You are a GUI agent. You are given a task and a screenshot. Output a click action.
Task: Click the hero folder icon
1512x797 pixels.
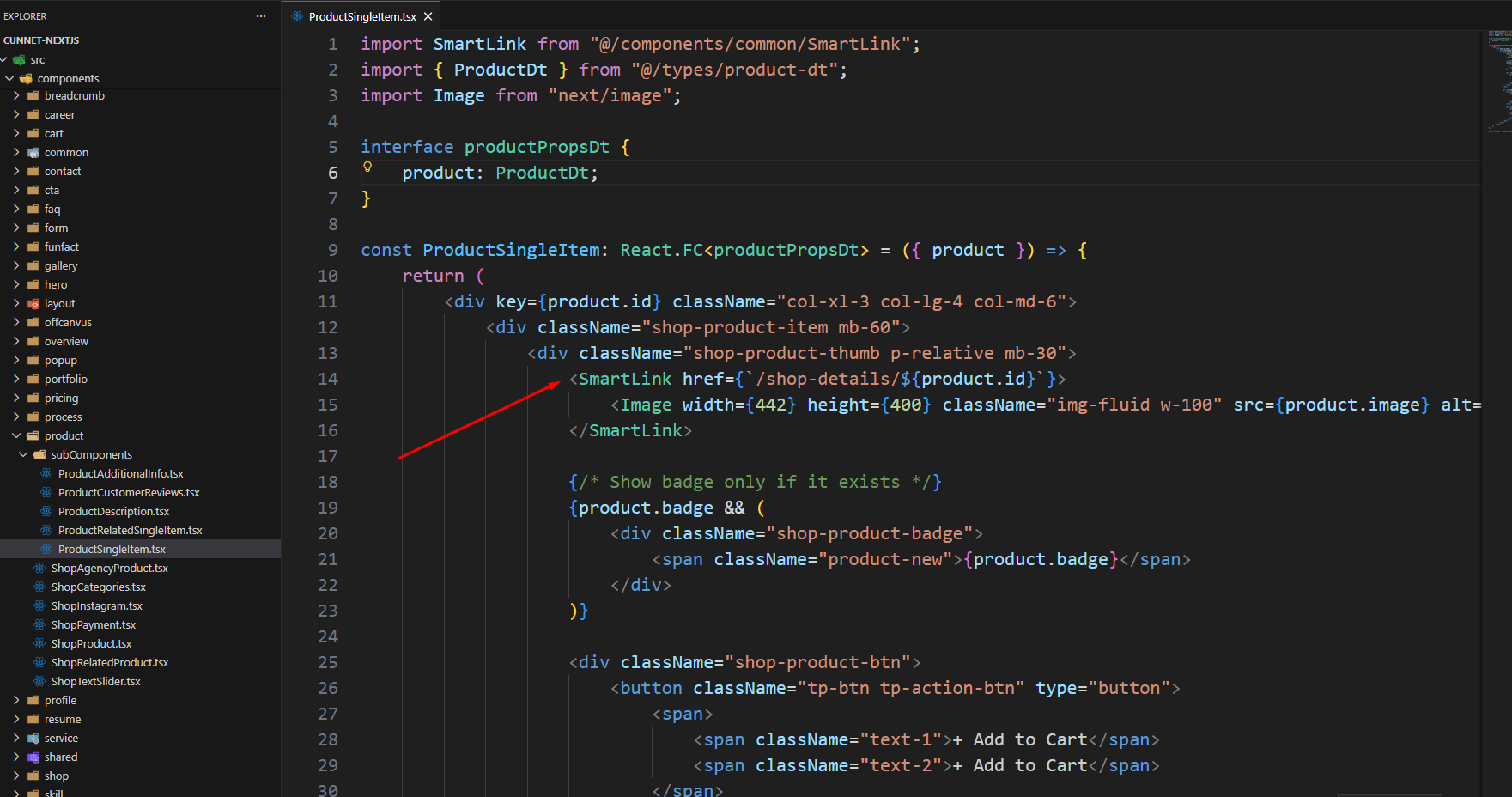tap(32, 284)
